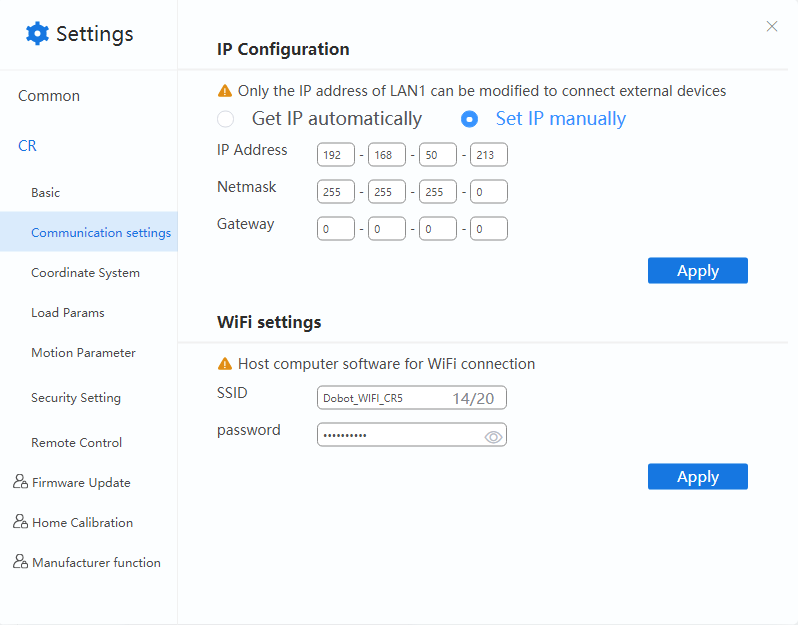798x625 pixels.
Task: Show the WiFi password with eye icon
Action: (493, 436)
